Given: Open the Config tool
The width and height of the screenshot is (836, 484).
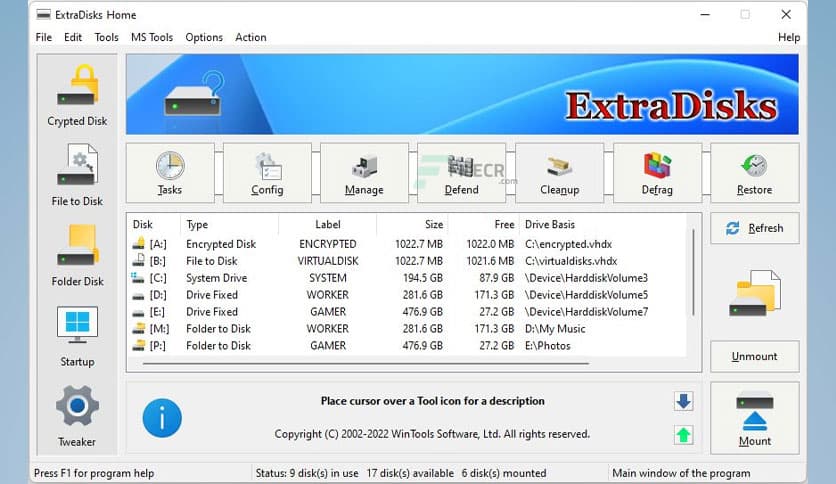Looking at the screenshot, I should click(x=267, y=173).
